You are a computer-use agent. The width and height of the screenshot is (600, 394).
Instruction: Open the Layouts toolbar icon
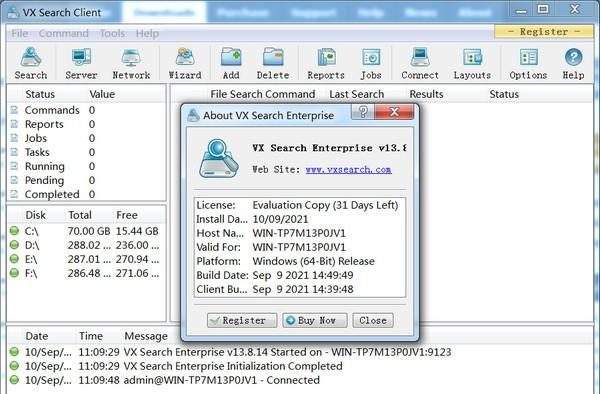pos(472,63)
